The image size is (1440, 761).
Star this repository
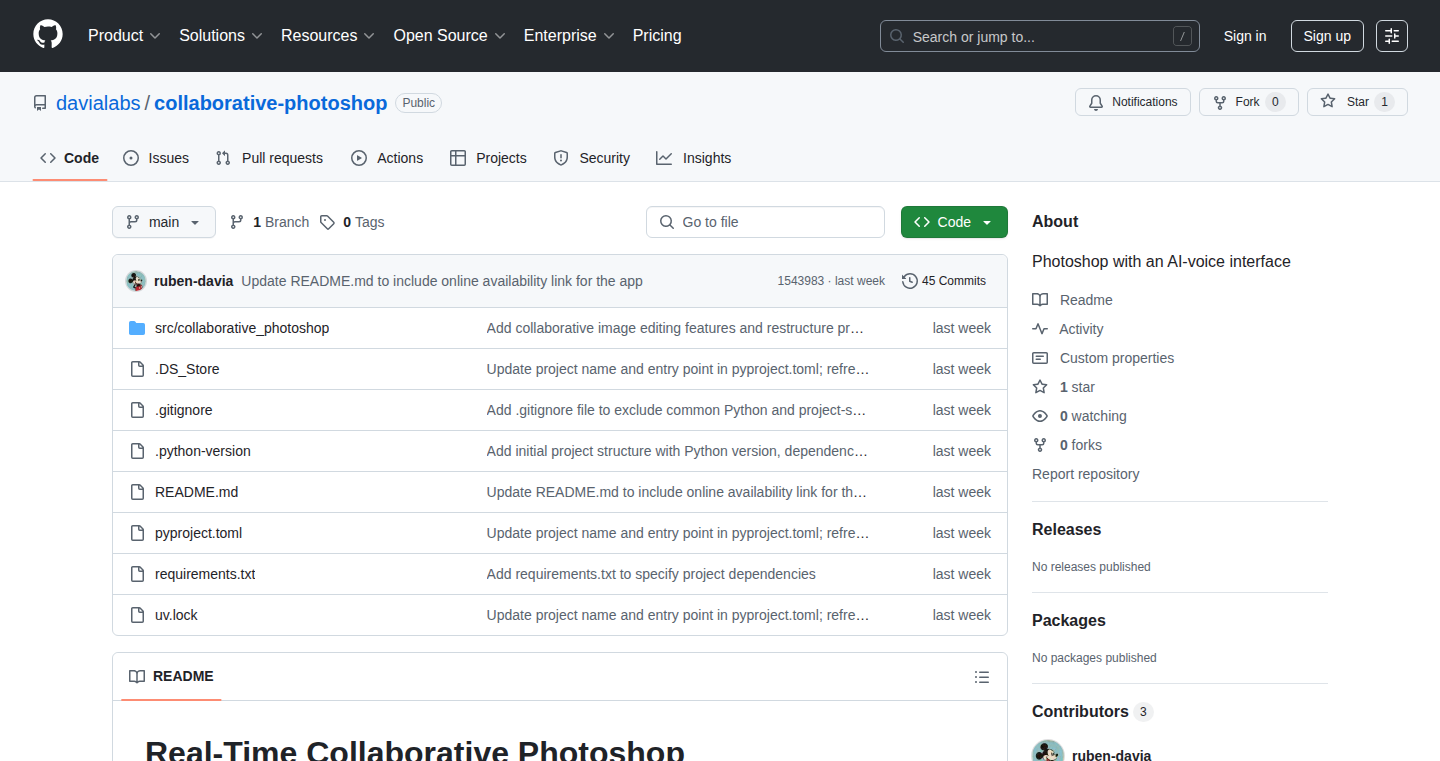click(x=1357, y=102)
